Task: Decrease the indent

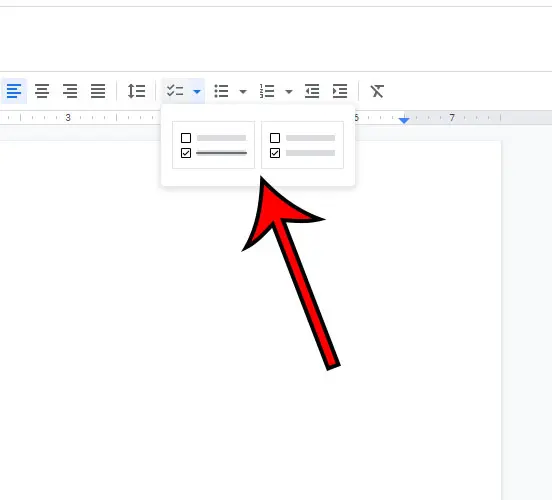Action: pos(312,91)
